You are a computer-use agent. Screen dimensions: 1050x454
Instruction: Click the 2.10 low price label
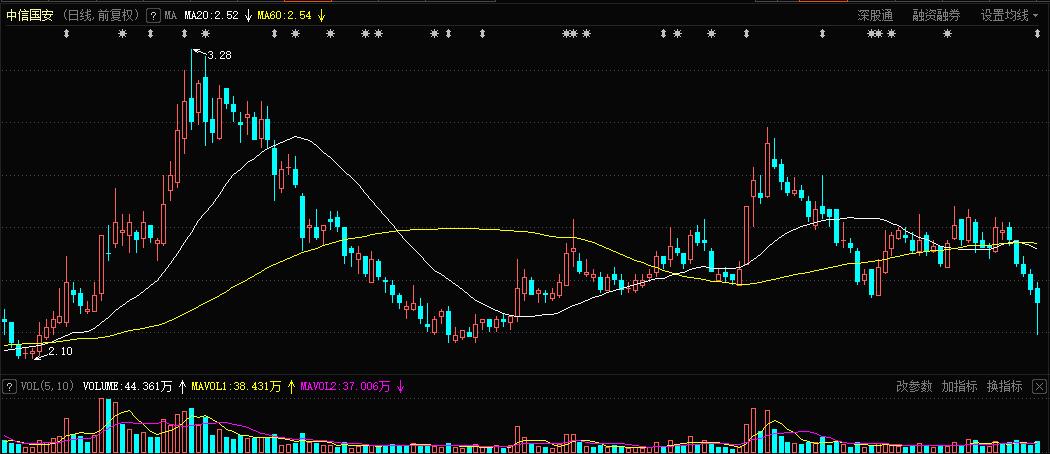(x=61, y=351)
